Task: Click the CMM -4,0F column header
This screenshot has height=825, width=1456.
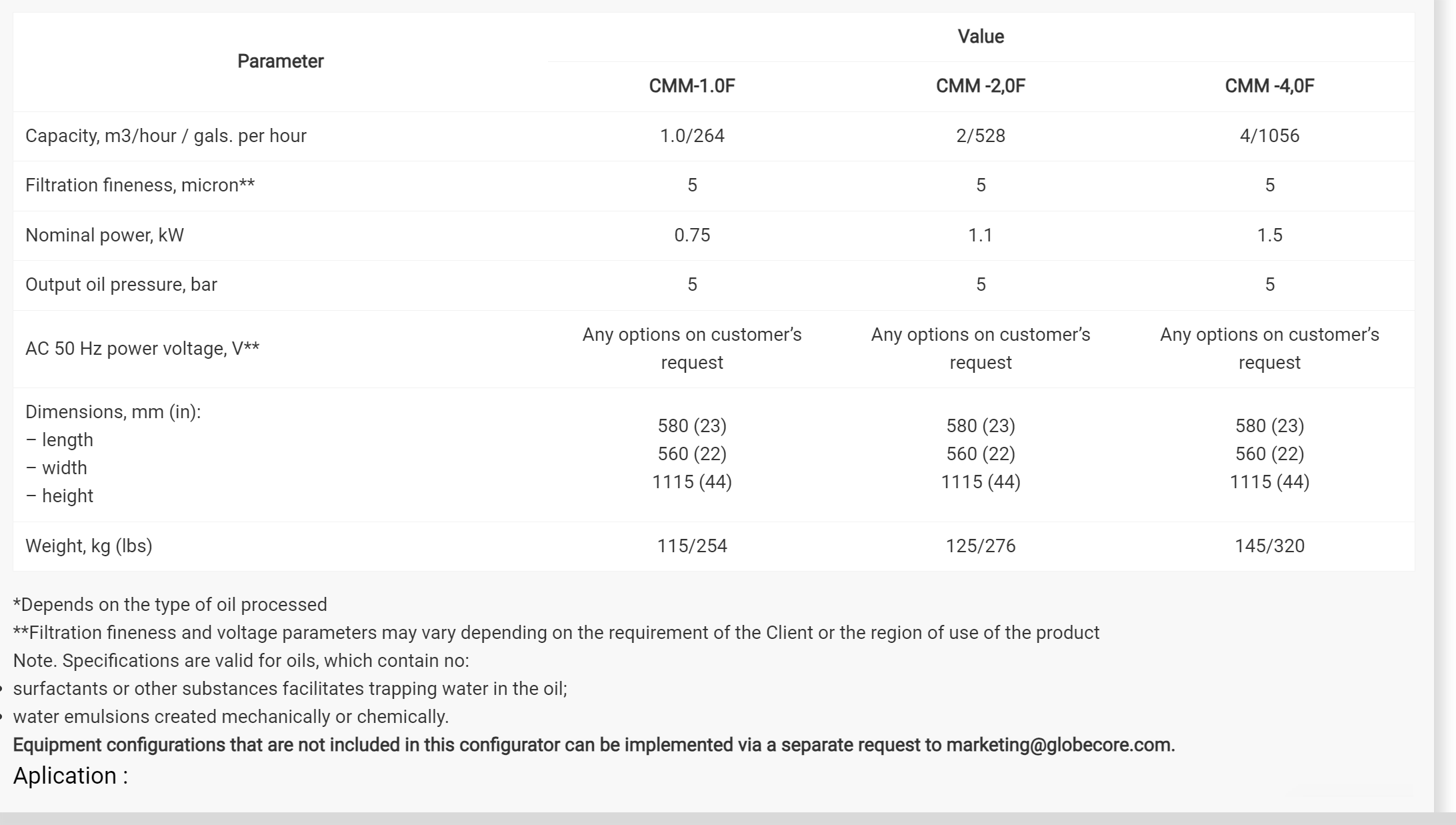Action: click(1269, 86)
